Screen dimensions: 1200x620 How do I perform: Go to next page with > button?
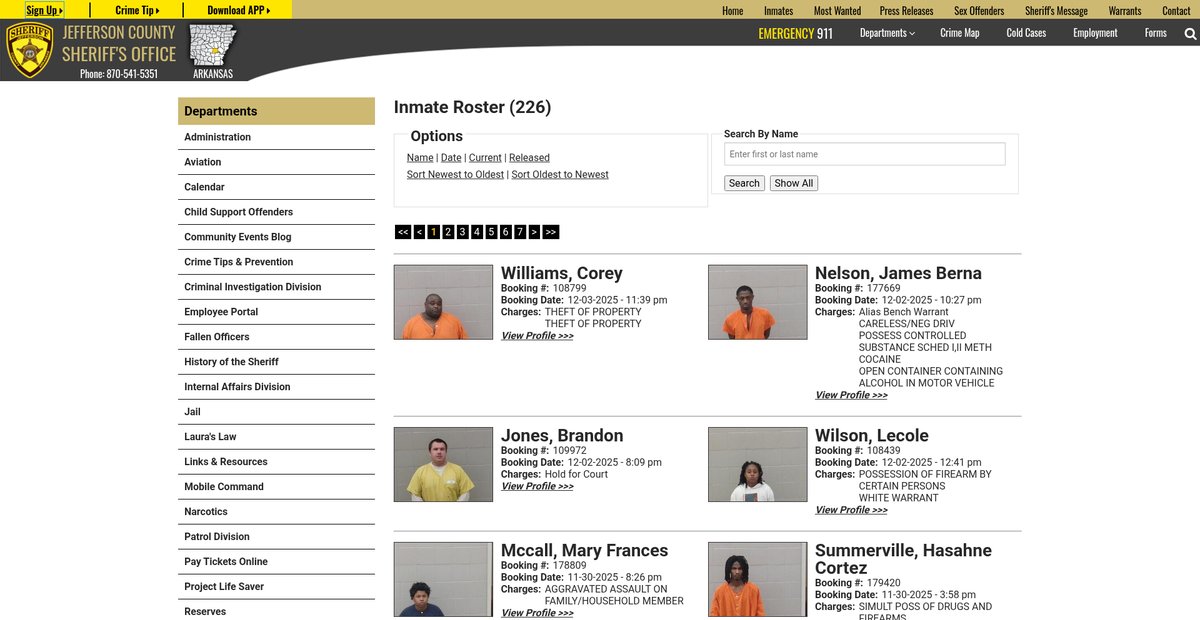[x=534, y=232]
